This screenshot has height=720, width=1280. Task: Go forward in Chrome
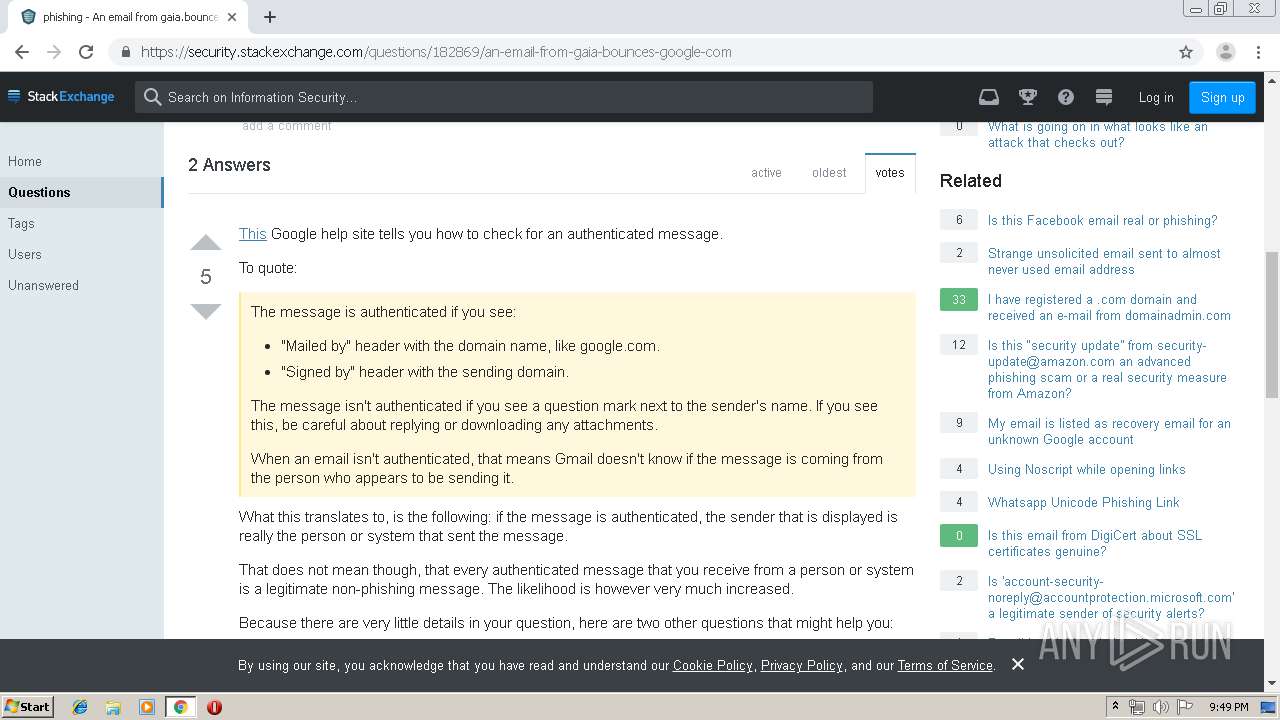click(x=54, y=52)
